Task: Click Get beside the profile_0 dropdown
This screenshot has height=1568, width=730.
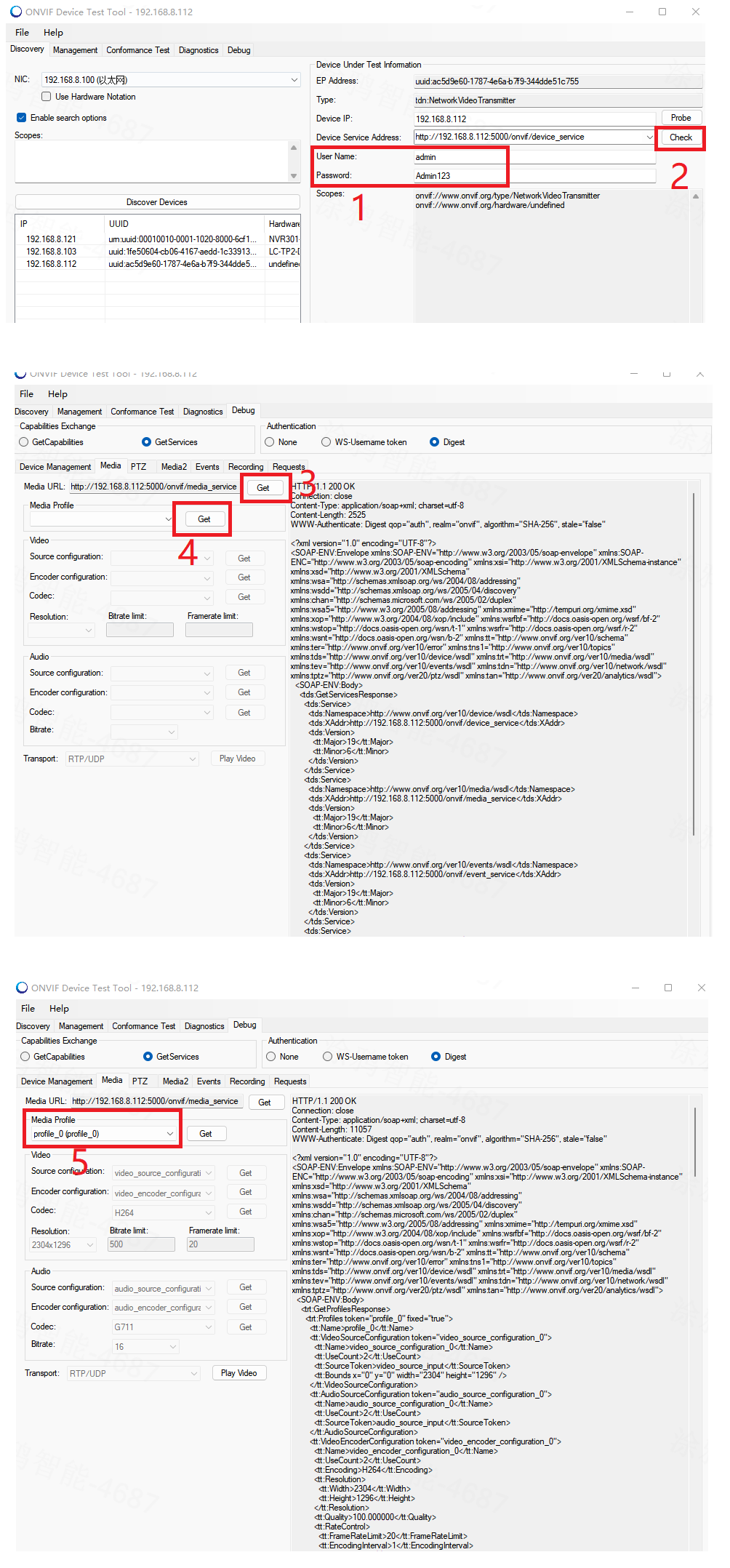Action: point(206,1134)
